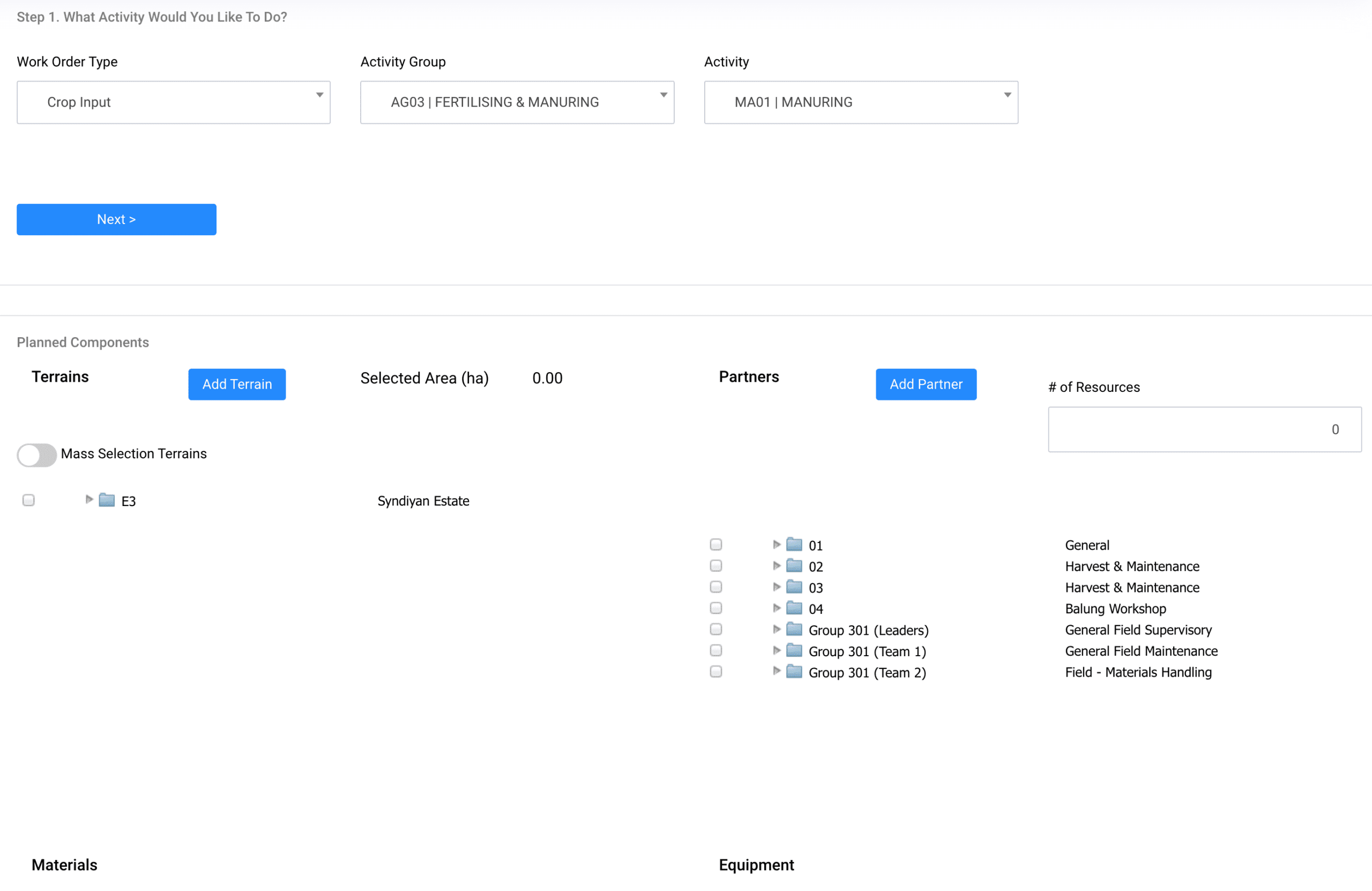The image size is (1372, 891).
Task: Open the Activity Group dropdown
Action: point(517,102)
